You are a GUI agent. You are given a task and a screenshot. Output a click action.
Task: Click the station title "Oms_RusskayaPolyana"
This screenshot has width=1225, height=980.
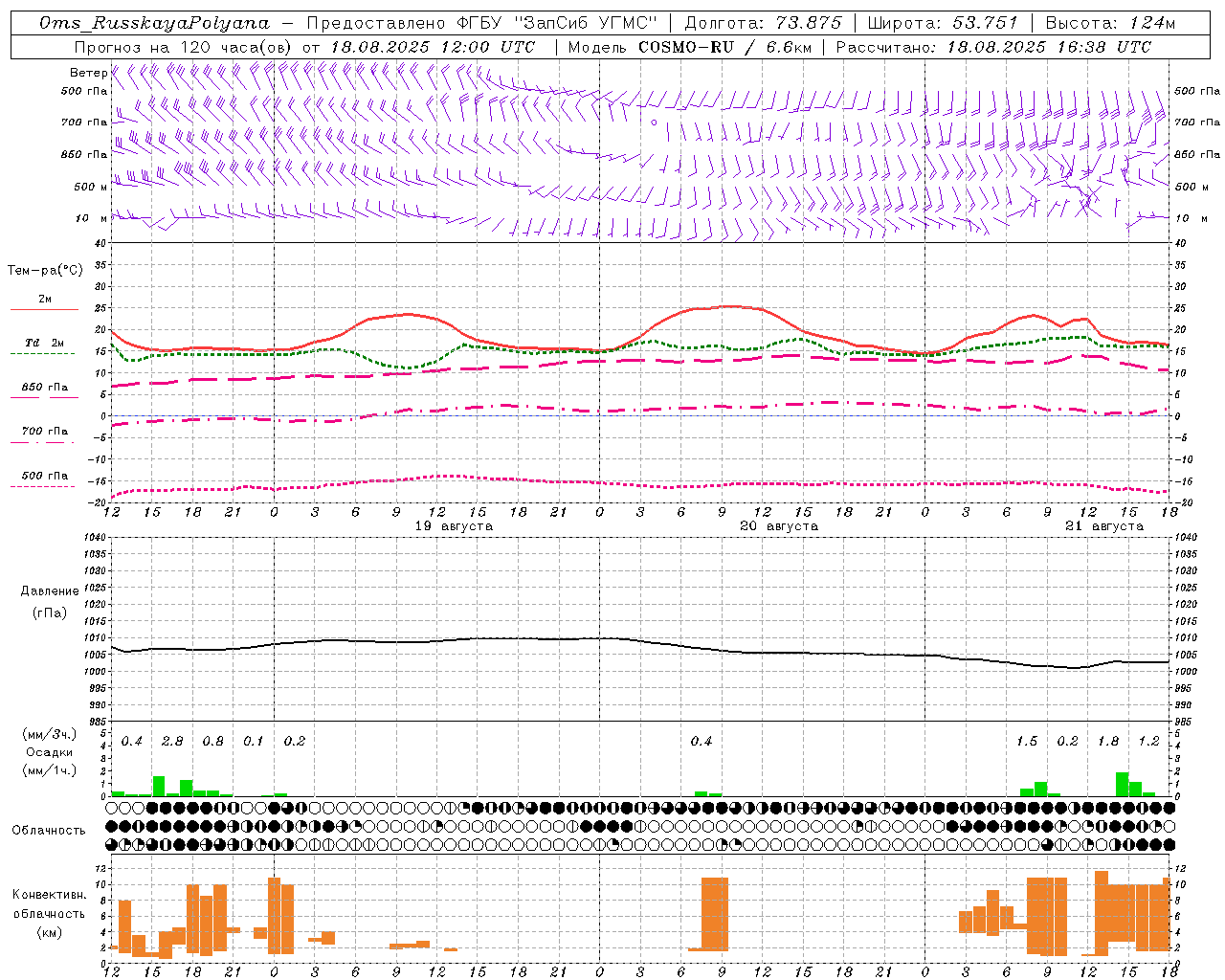155,23
